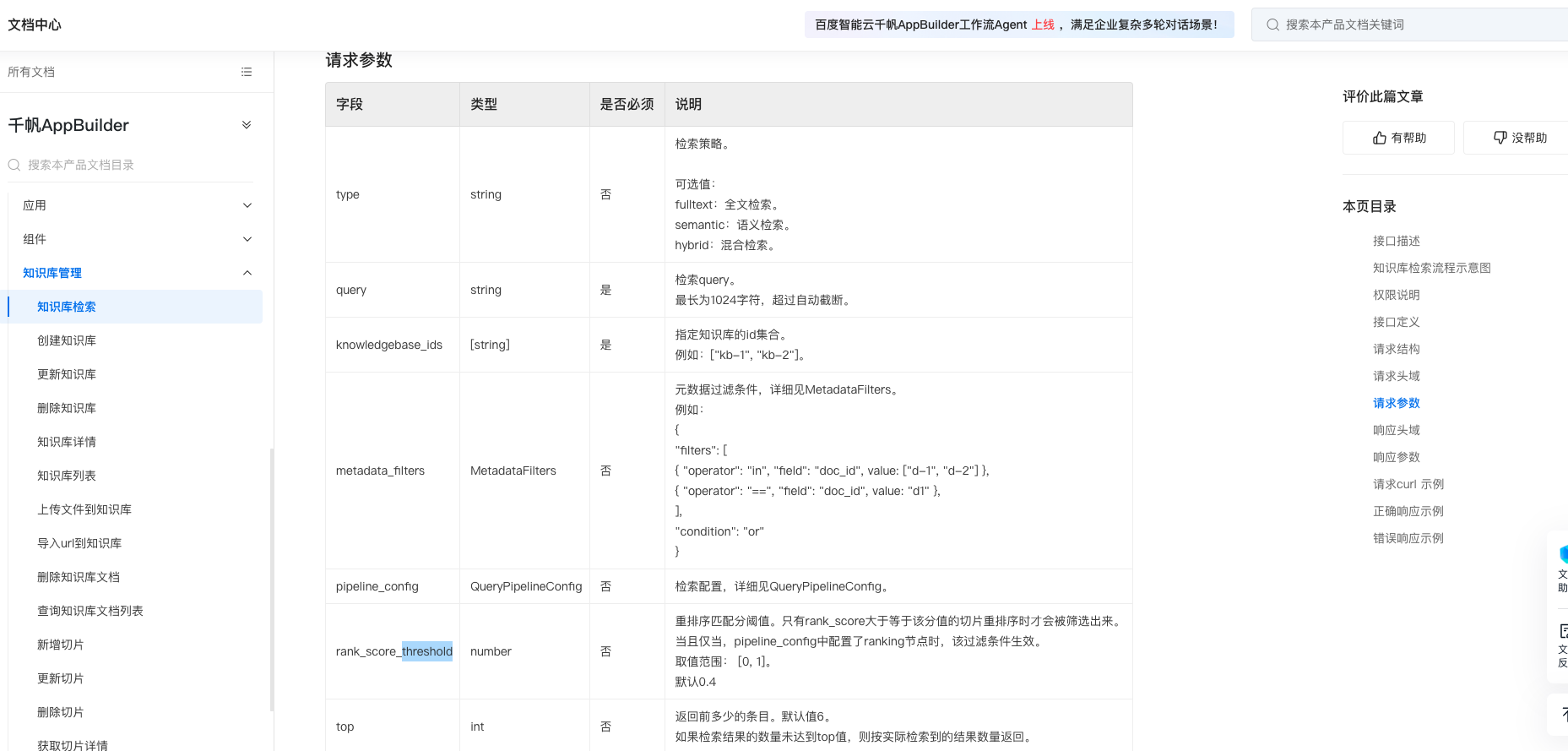Open the 删除知识库文档 sidebar page
This screenshot has width=1568, height=751.
(79, 577)
